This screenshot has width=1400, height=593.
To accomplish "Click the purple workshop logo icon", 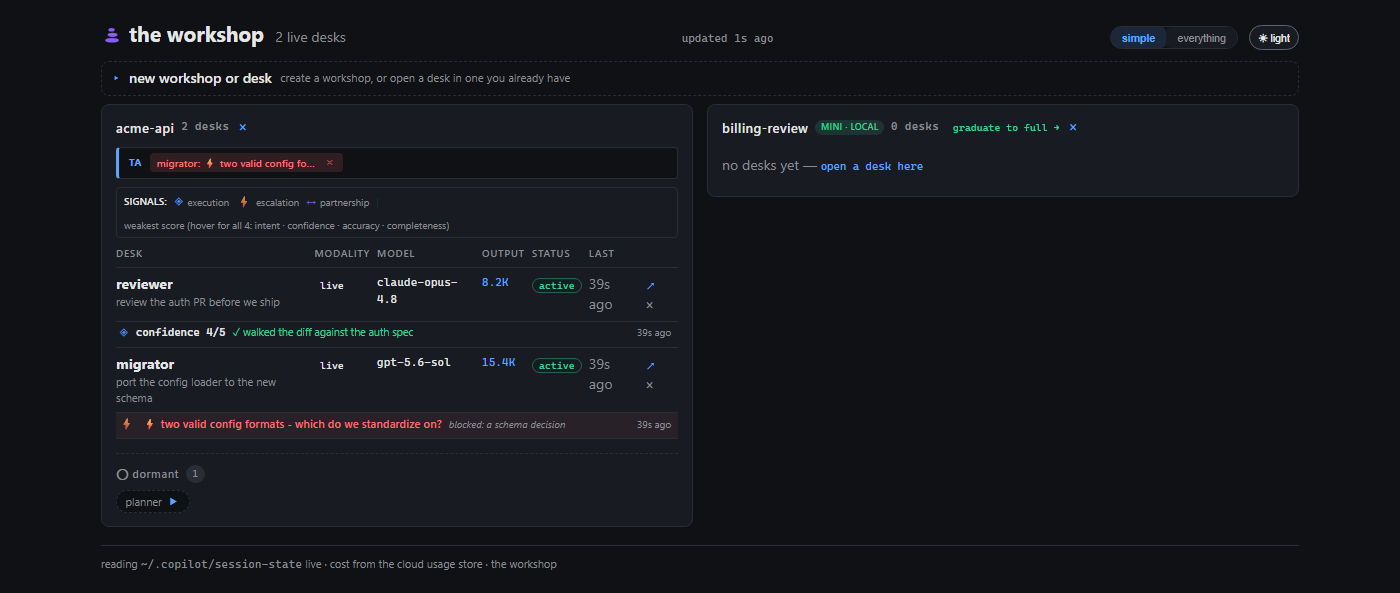I will coord(112,36).
